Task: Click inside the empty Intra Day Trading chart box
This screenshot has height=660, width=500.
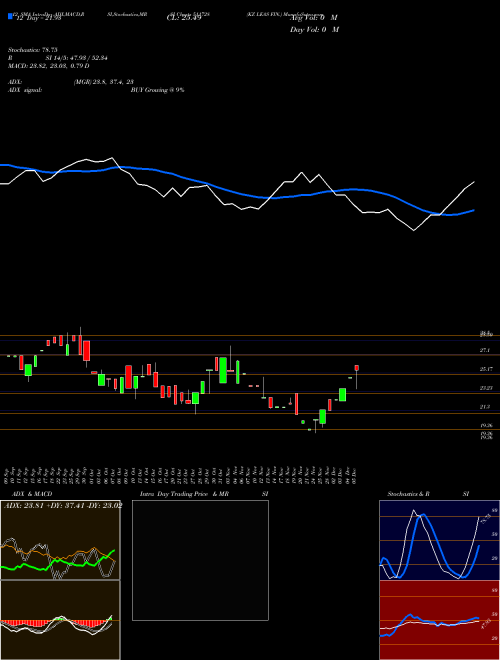Action: (200, 560)
